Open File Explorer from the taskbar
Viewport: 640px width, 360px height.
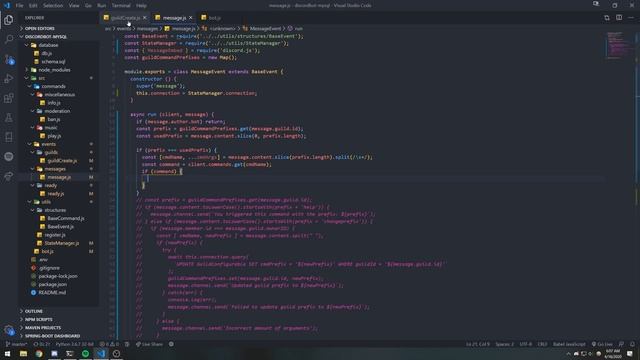pos(23,353)
